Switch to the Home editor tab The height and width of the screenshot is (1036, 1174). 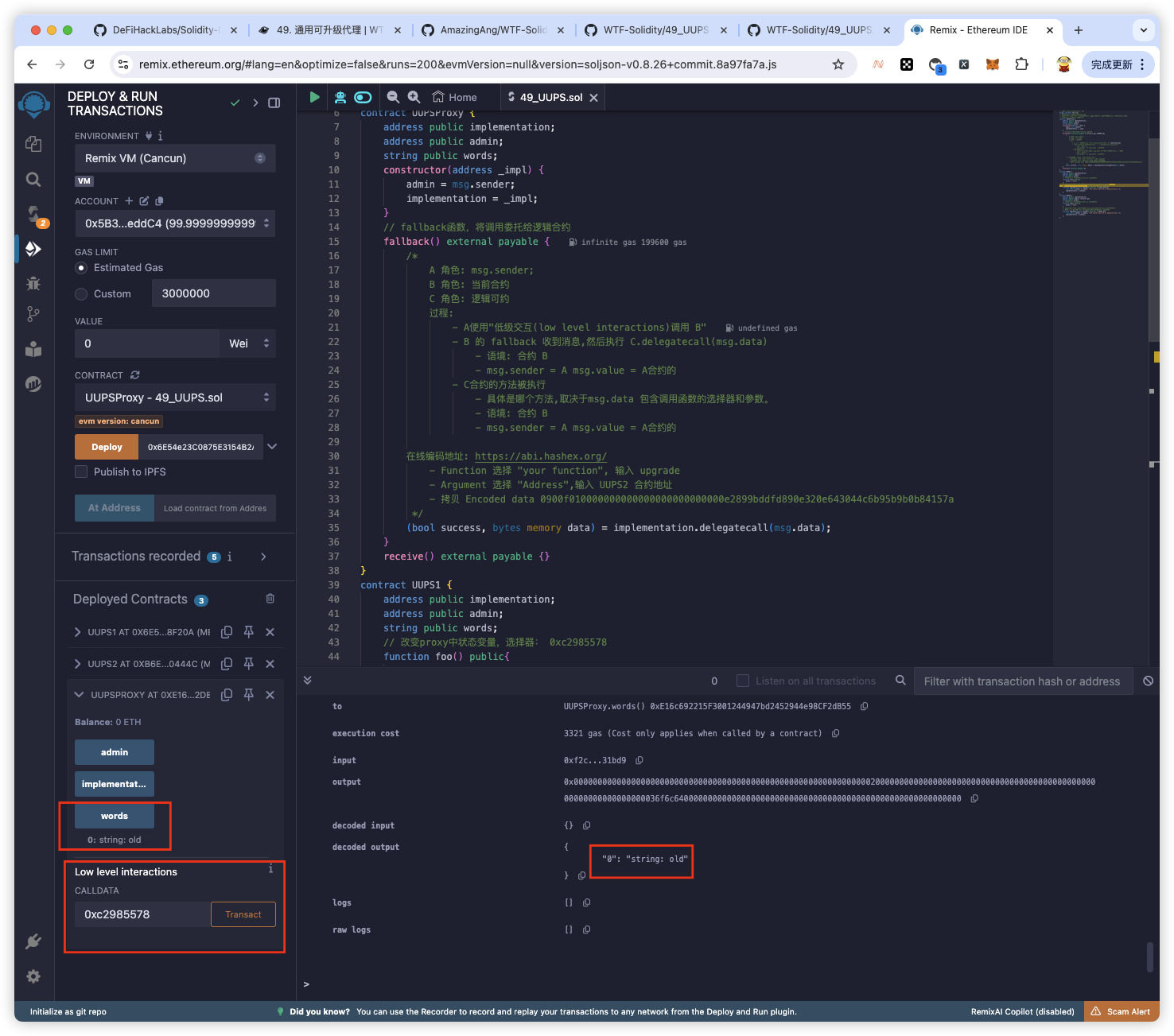455,97
